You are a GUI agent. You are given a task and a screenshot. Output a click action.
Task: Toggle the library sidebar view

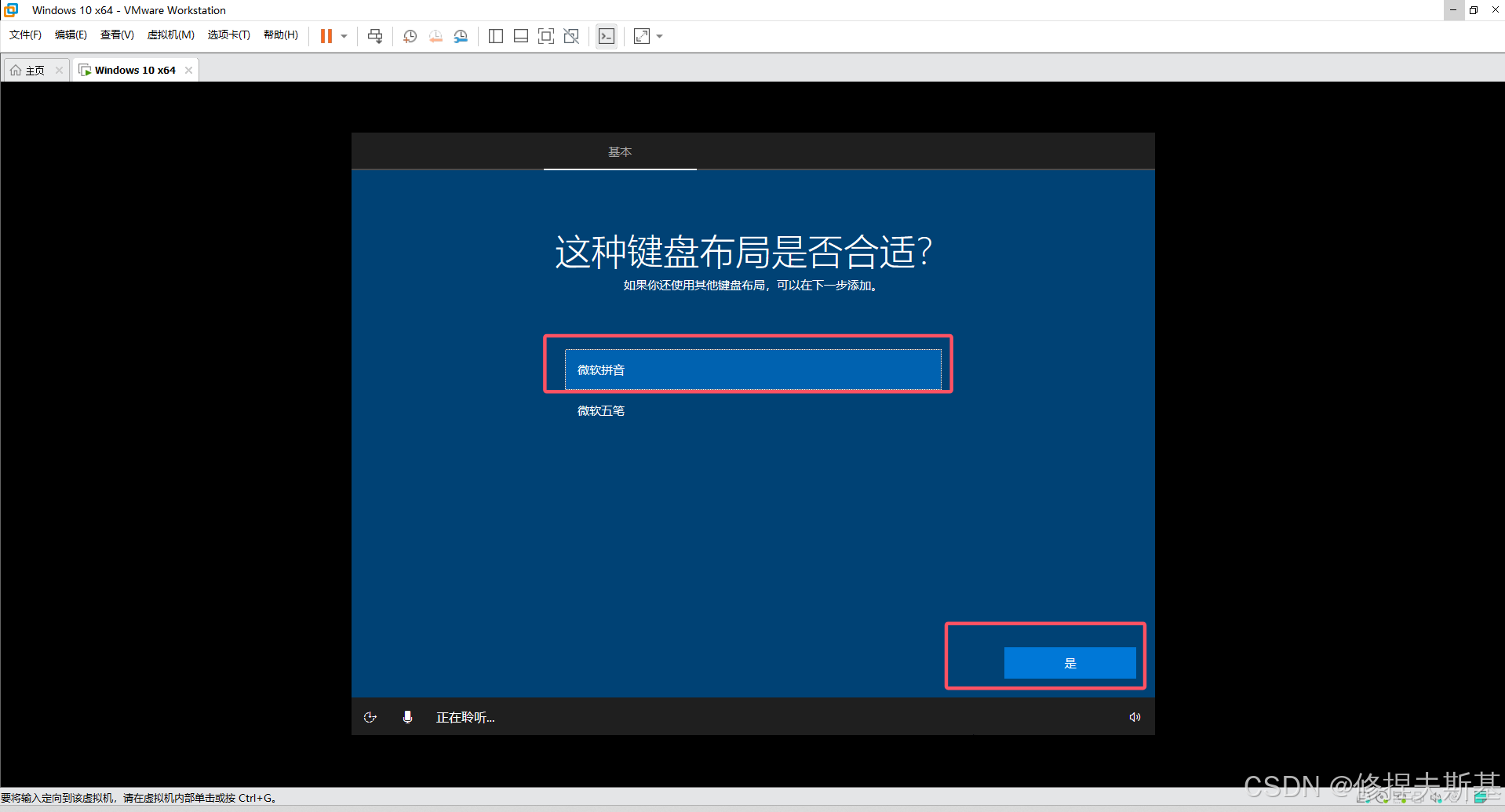[x=495, y=36]
